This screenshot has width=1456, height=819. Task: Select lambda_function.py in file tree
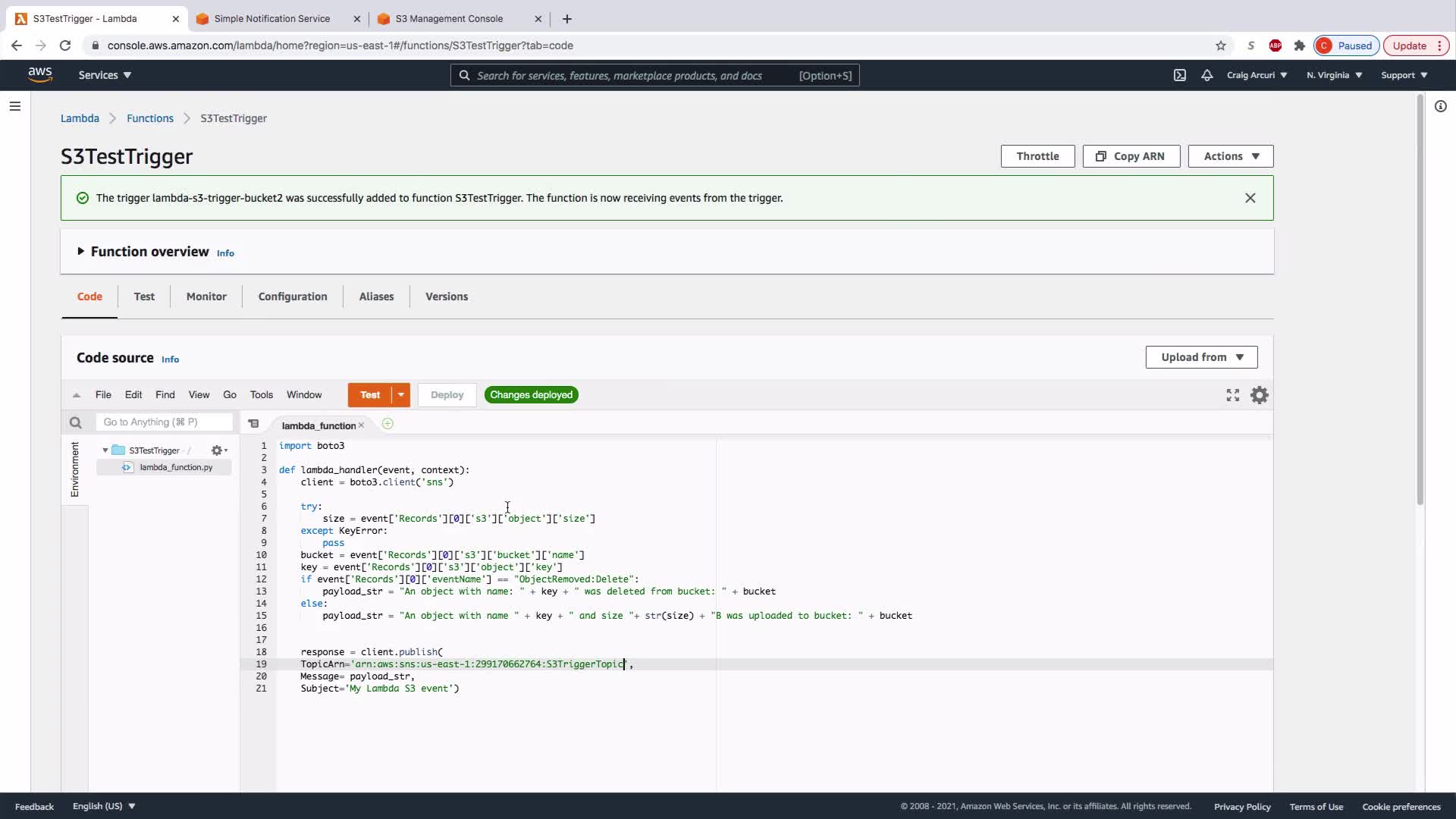pos(176,467)
